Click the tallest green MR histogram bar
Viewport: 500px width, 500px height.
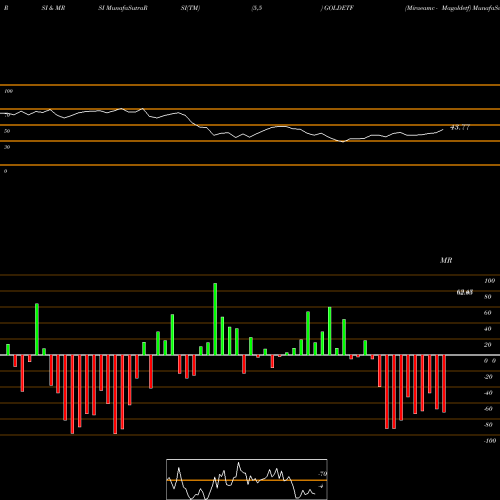(215, 319)
